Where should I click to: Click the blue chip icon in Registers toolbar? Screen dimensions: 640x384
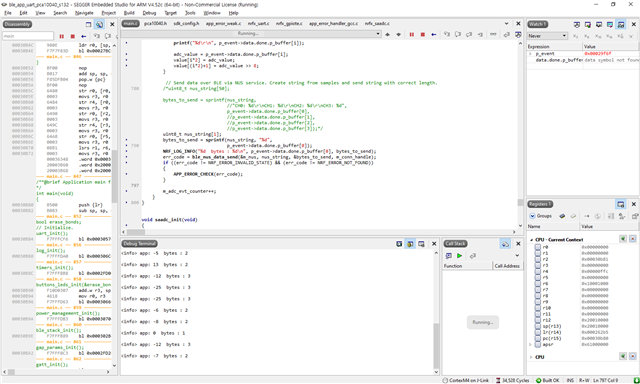(562, 216)
